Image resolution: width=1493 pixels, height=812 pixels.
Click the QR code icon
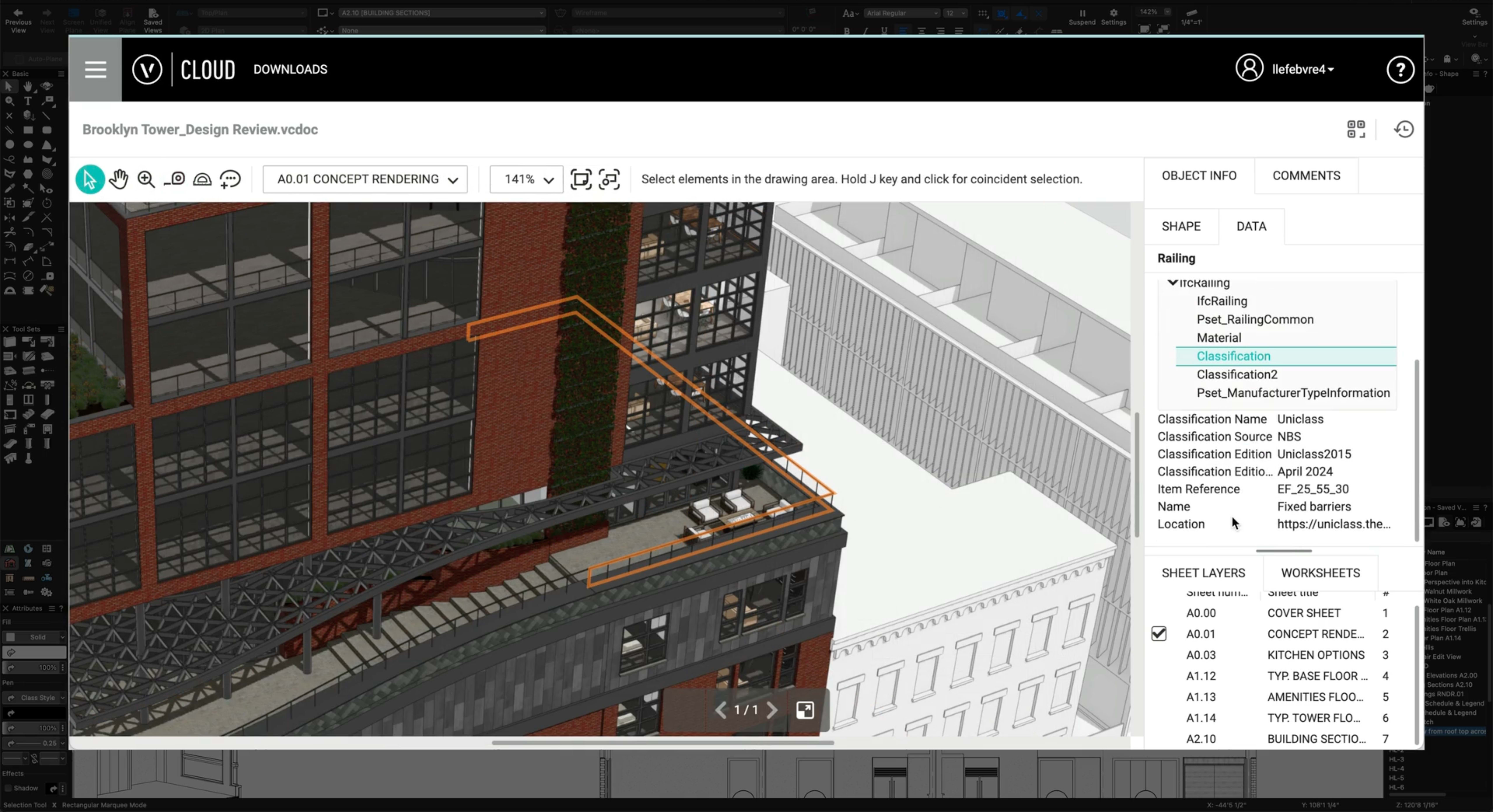(1356, 129)
